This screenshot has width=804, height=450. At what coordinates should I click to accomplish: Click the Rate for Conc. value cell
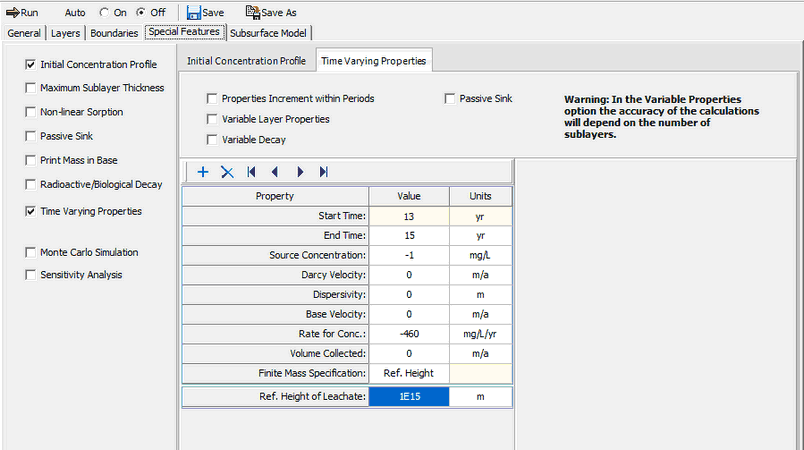coord(408,333)
